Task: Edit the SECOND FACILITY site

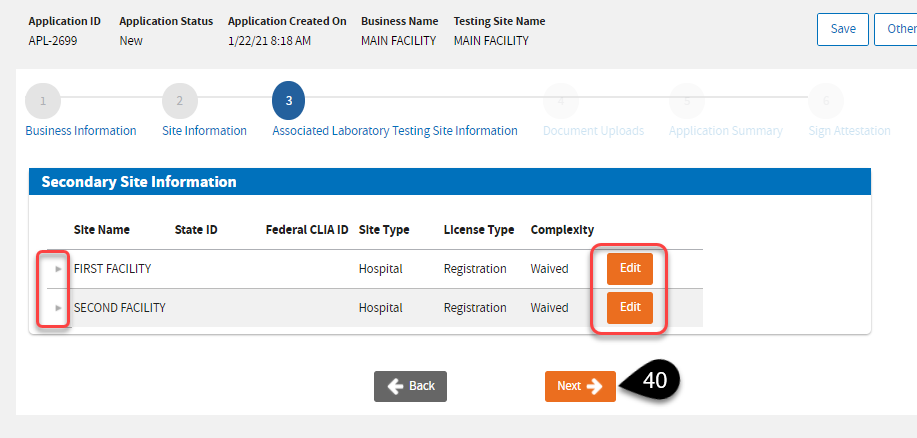Action: tap(629, 307)
